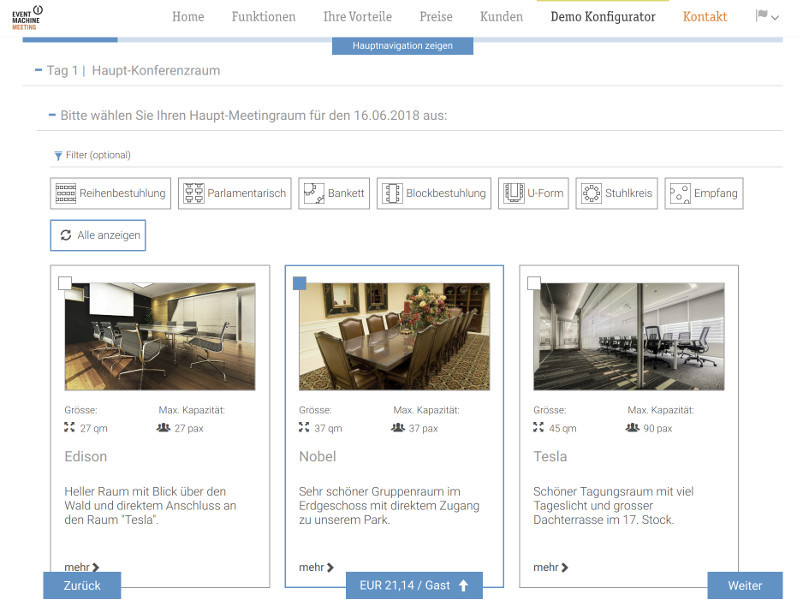Filter rooms by Parlamentarisch seating

(235, 193)
